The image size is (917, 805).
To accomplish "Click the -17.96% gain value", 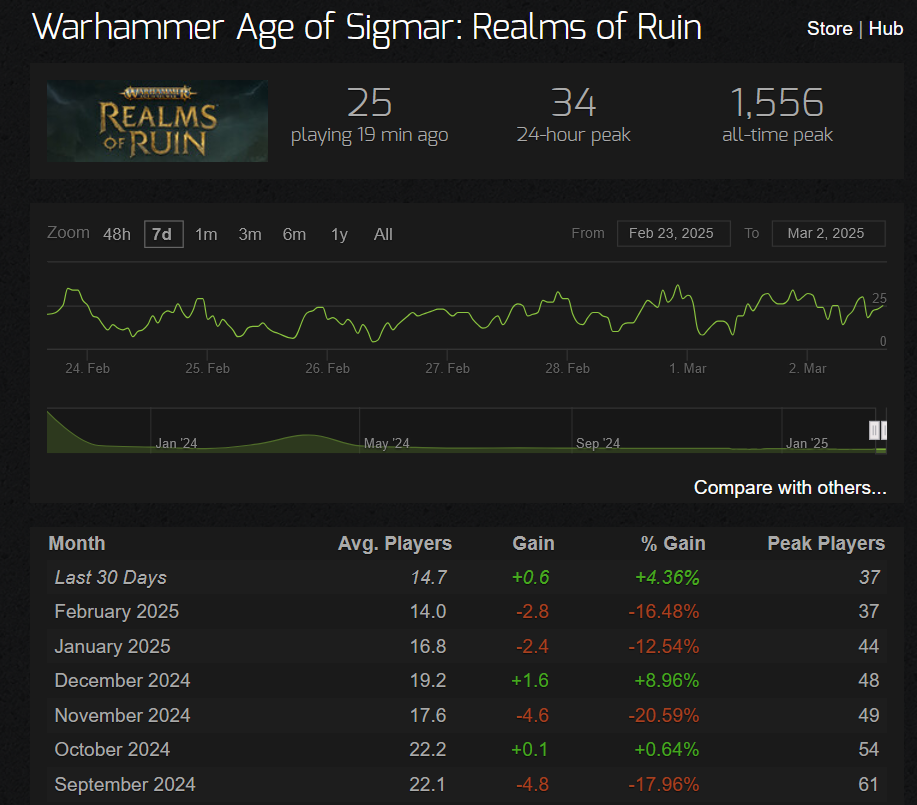I will (x=664, y=784).
